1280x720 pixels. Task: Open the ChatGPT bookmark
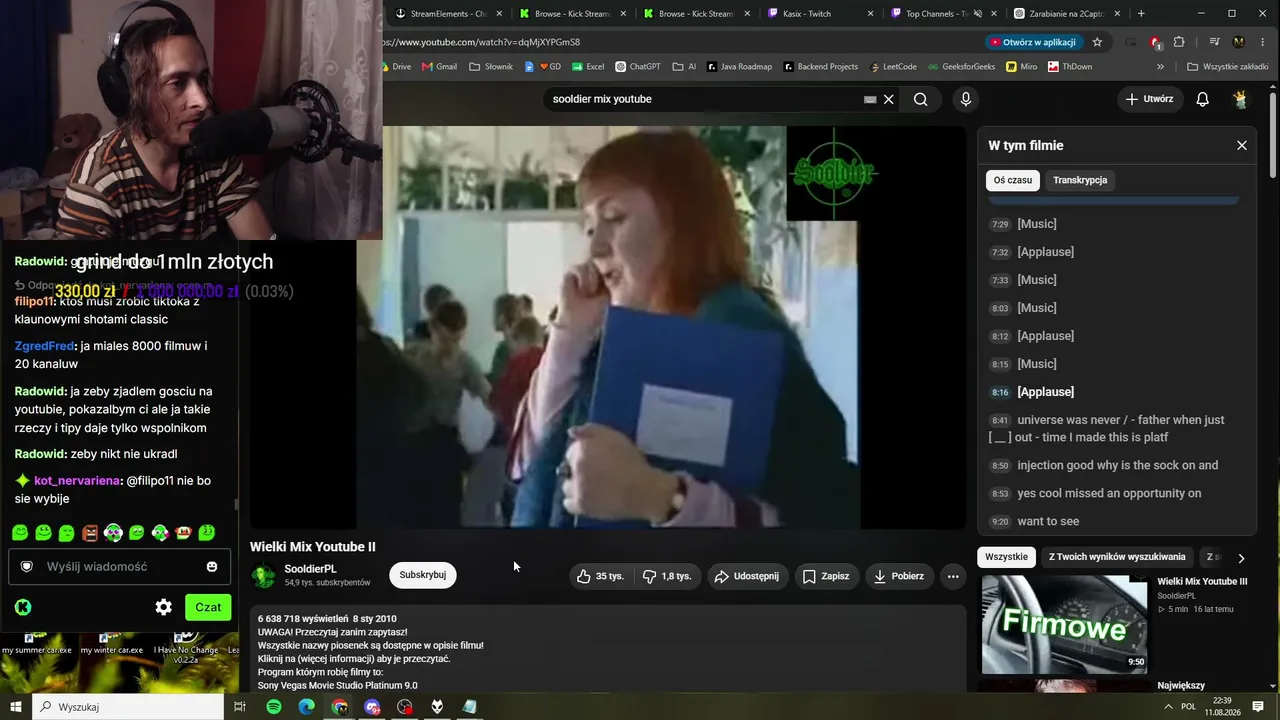(638, 67)
